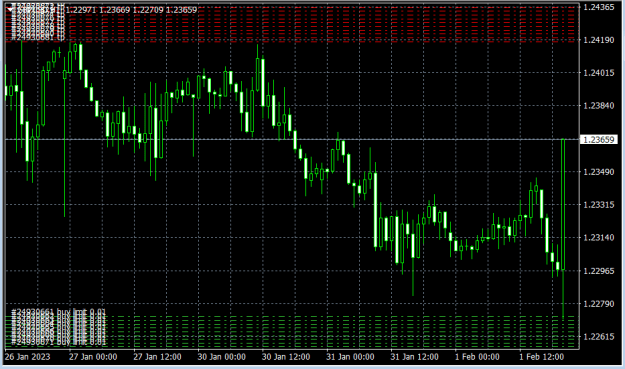
Task: Click the 26 Jan 2023 time axis label
Action: tap(28, 357)
